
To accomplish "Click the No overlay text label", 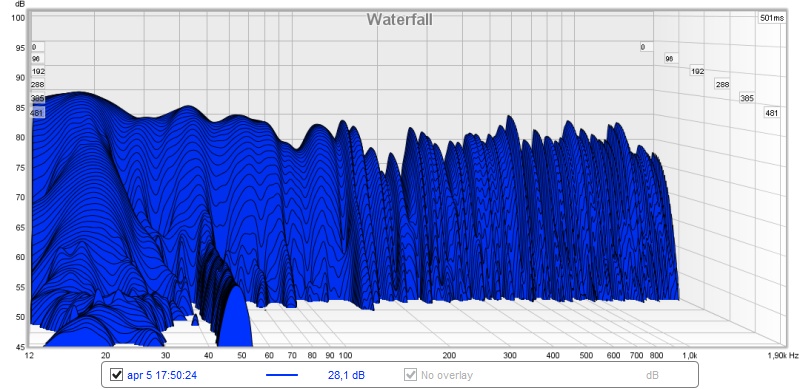I will (447, 376).
